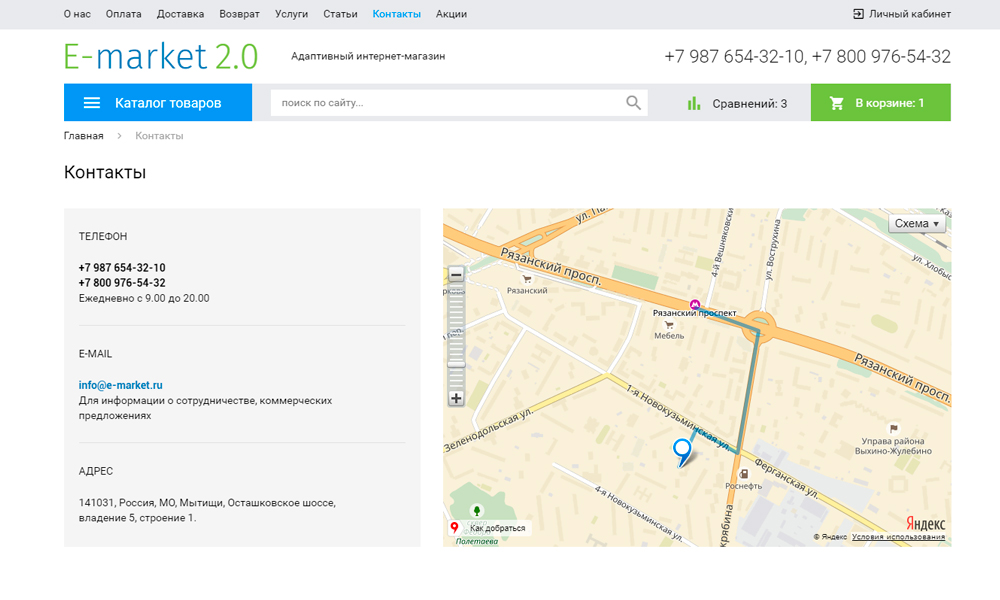Viewport: 1000px width, 600px height.
Task: Open Сравнений: 3 comparison list
Action: point(737,103)
